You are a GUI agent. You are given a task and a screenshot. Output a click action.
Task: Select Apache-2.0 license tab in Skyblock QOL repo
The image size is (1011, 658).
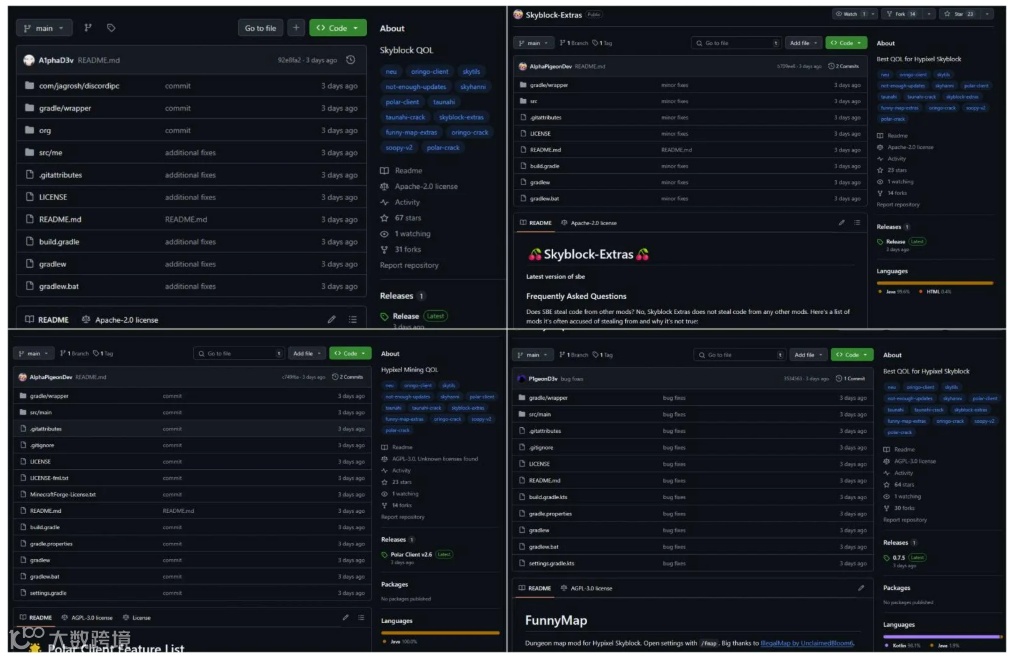(120, 320)
